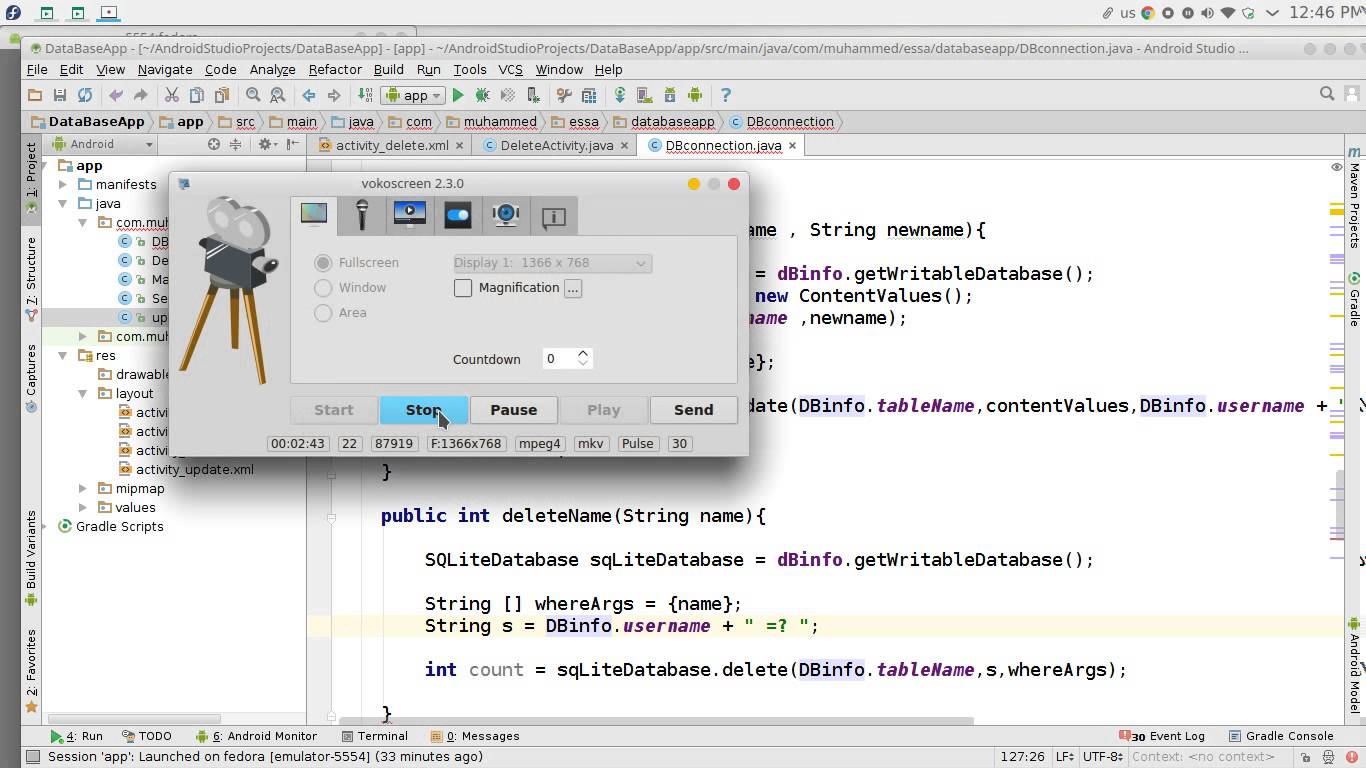Open the SDK Manager icon
Screen dimensions: 1366x768
(x=670, y=95)
